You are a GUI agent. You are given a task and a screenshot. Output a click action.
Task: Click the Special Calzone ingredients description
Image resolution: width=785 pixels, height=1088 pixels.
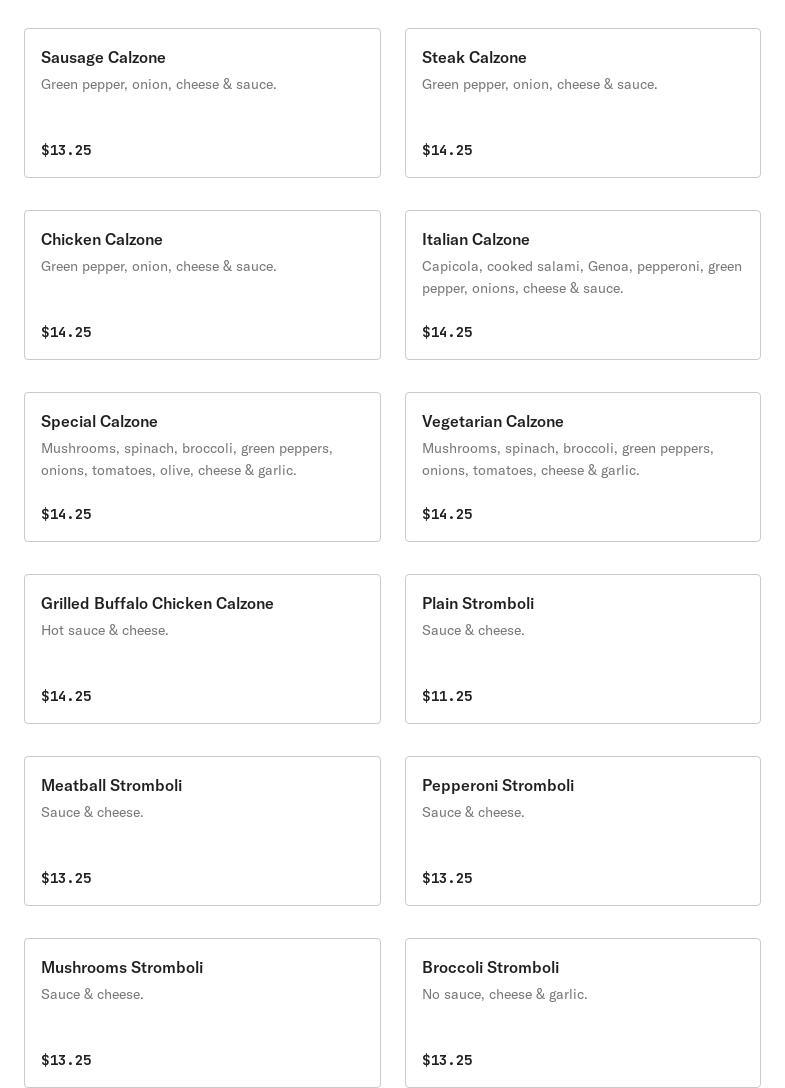[187, 459]
